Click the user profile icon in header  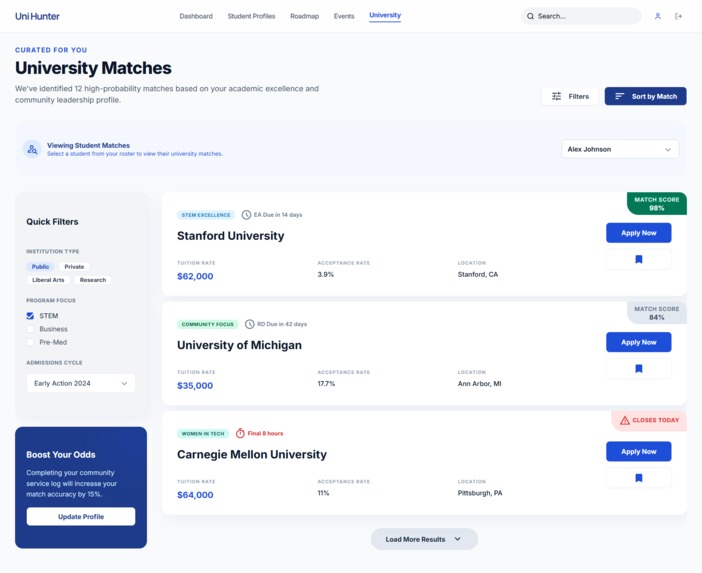tap(658, 16)
